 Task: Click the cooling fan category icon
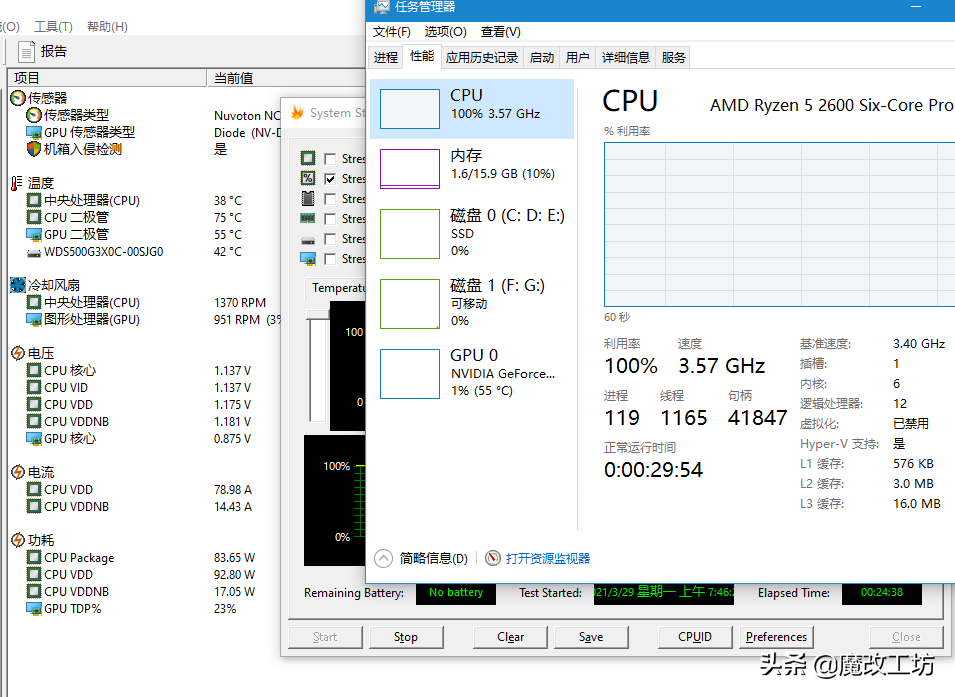point(18,285)
